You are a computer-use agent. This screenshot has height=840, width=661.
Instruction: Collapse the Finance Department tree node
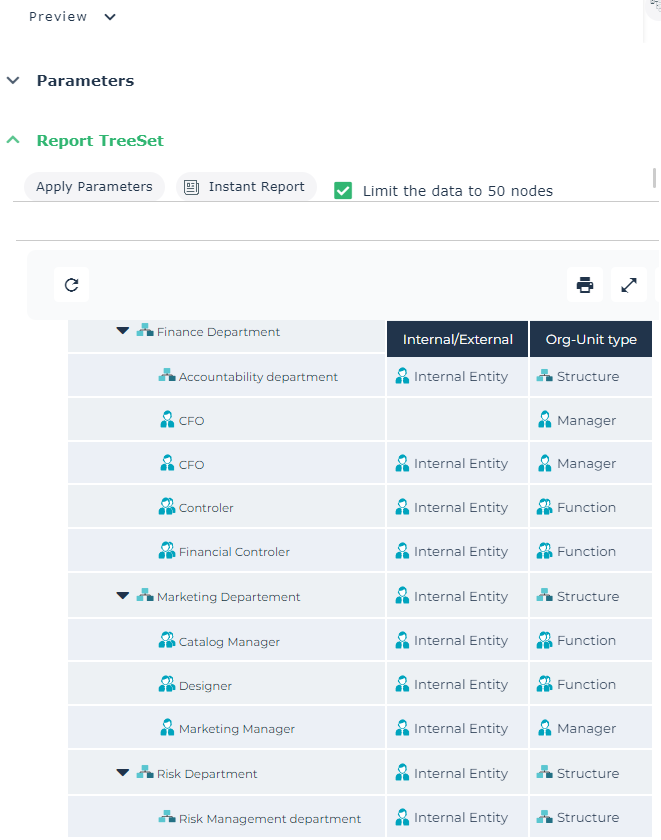(x=123, y=331)
